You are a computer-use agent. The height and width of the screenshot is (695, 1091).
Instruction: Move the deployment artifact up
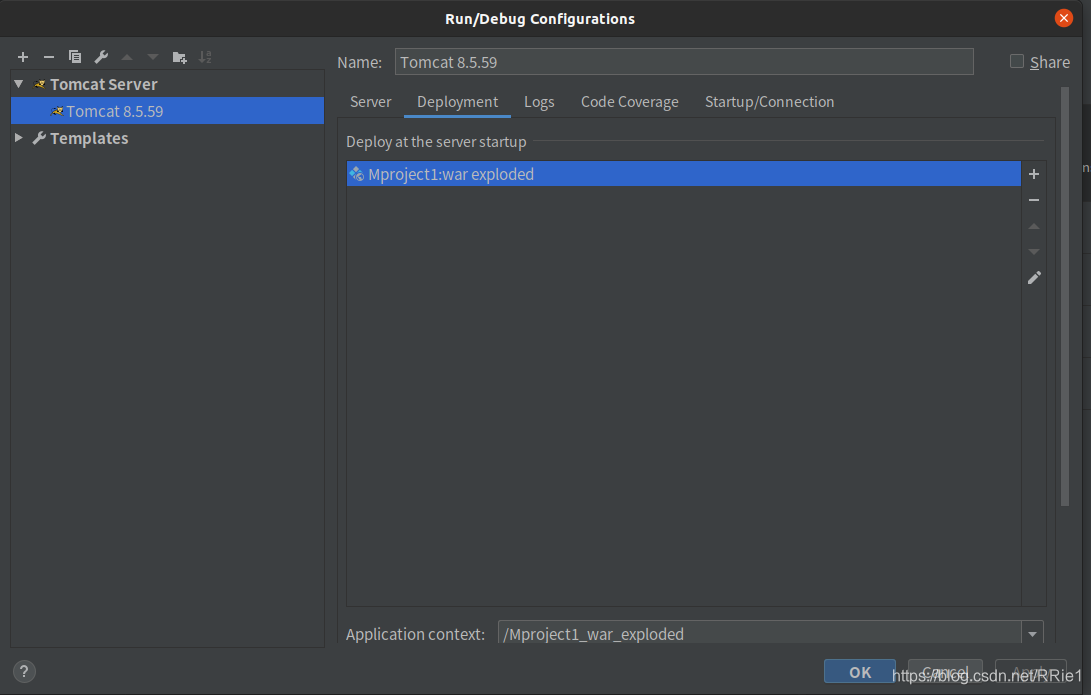pyautogui.click(x=1034, y=226)
